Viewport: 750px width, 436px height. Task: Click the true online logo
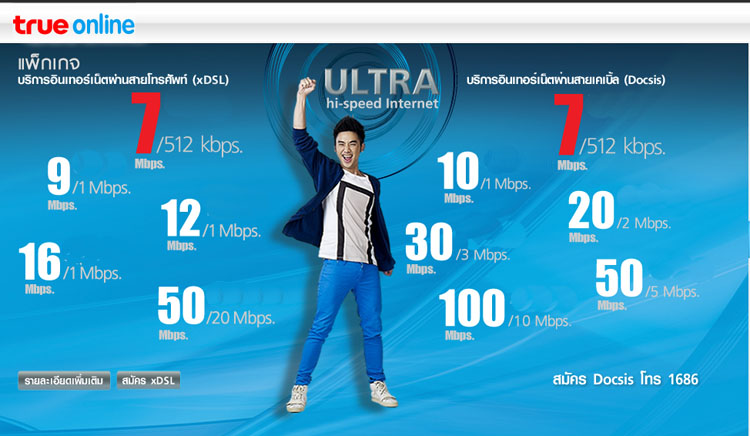pyautogui.click(x=74, y=25)
